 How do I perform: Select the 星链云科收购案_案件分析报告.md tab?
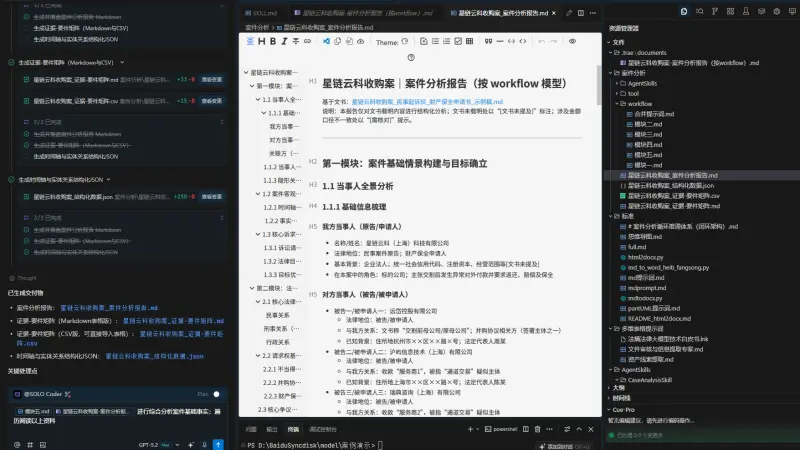pos(499,13)
